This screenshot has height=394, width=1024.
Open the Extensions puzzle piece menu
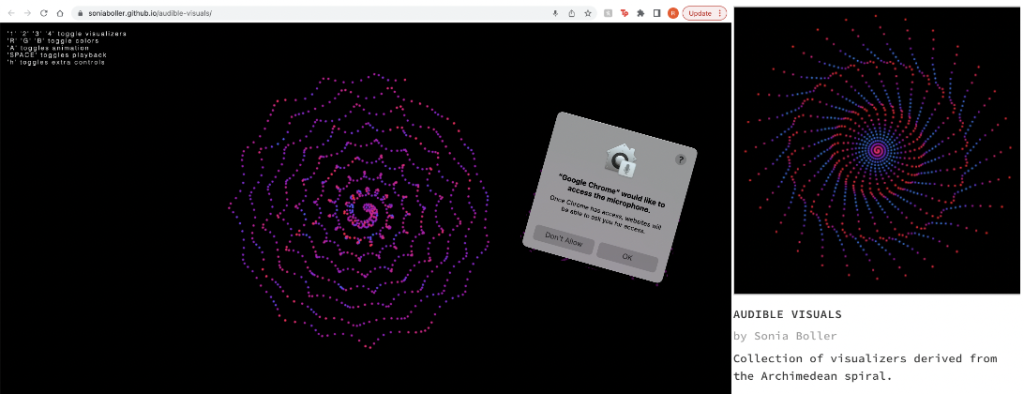pyautogui.click(x=641, y=13)
